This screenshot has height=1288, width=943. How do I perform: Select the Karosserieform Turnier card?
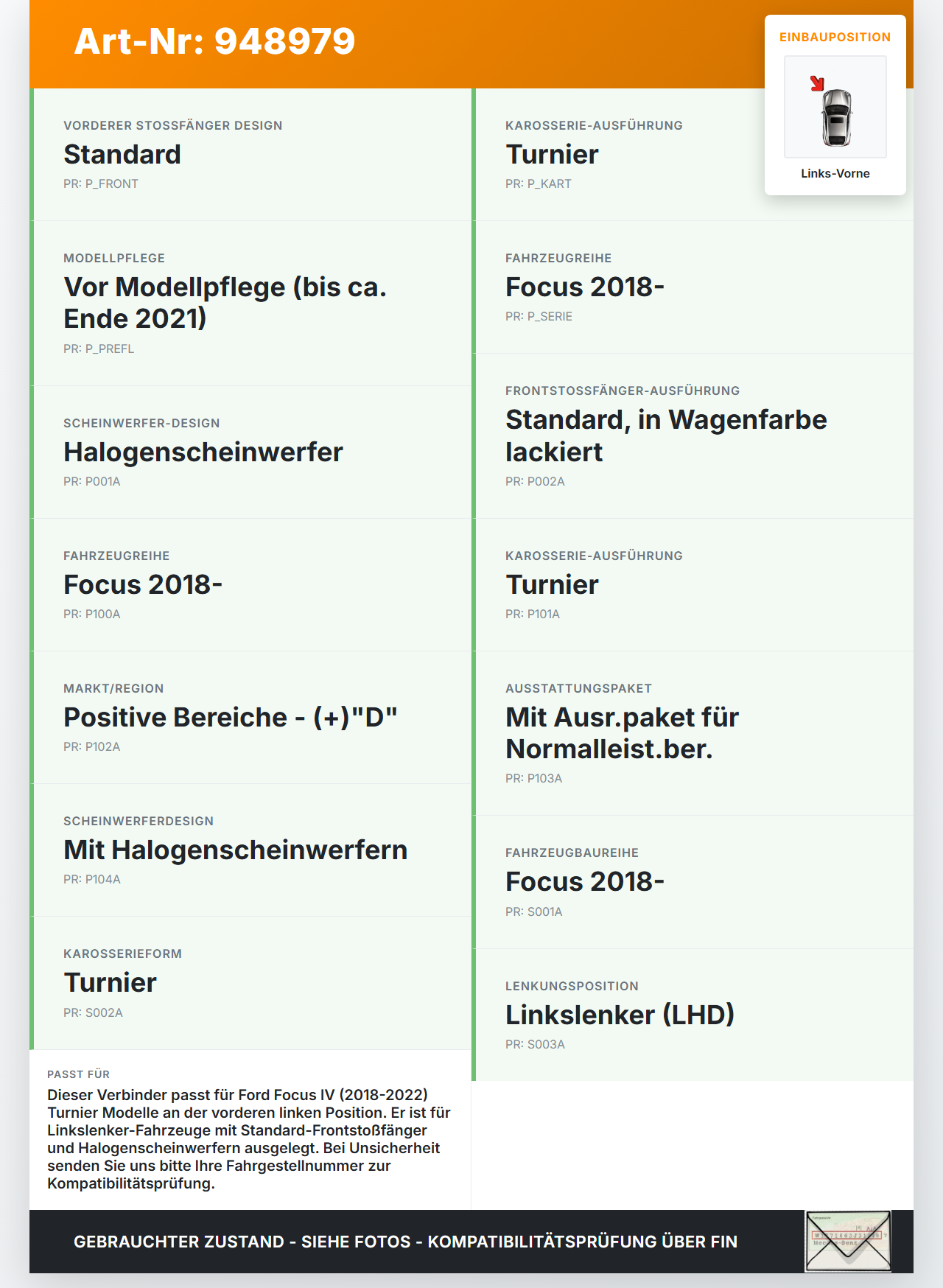click(250, 983)
